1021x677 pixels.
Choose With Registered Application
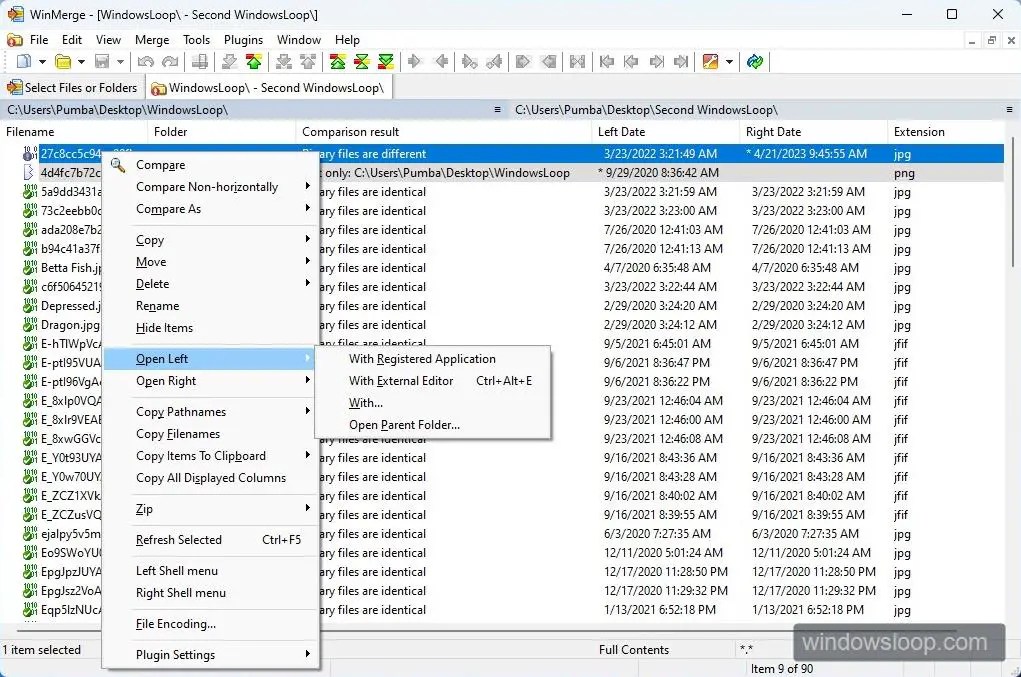pyautogui.click(x=422, y=359)
